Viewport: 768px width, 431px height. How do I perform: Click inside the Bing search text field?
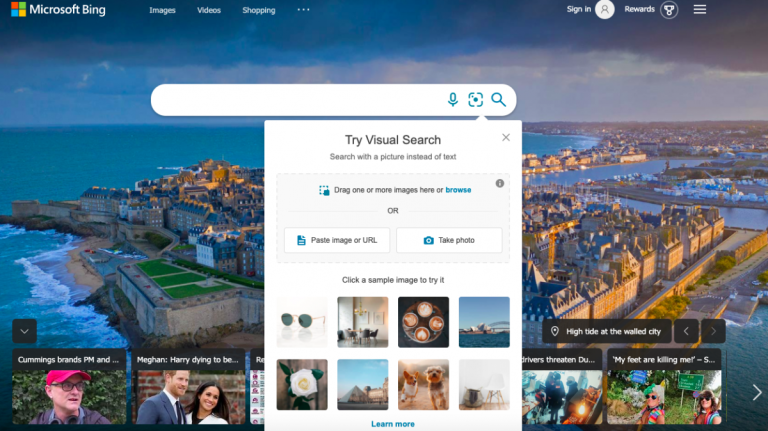tap(300, 99)
